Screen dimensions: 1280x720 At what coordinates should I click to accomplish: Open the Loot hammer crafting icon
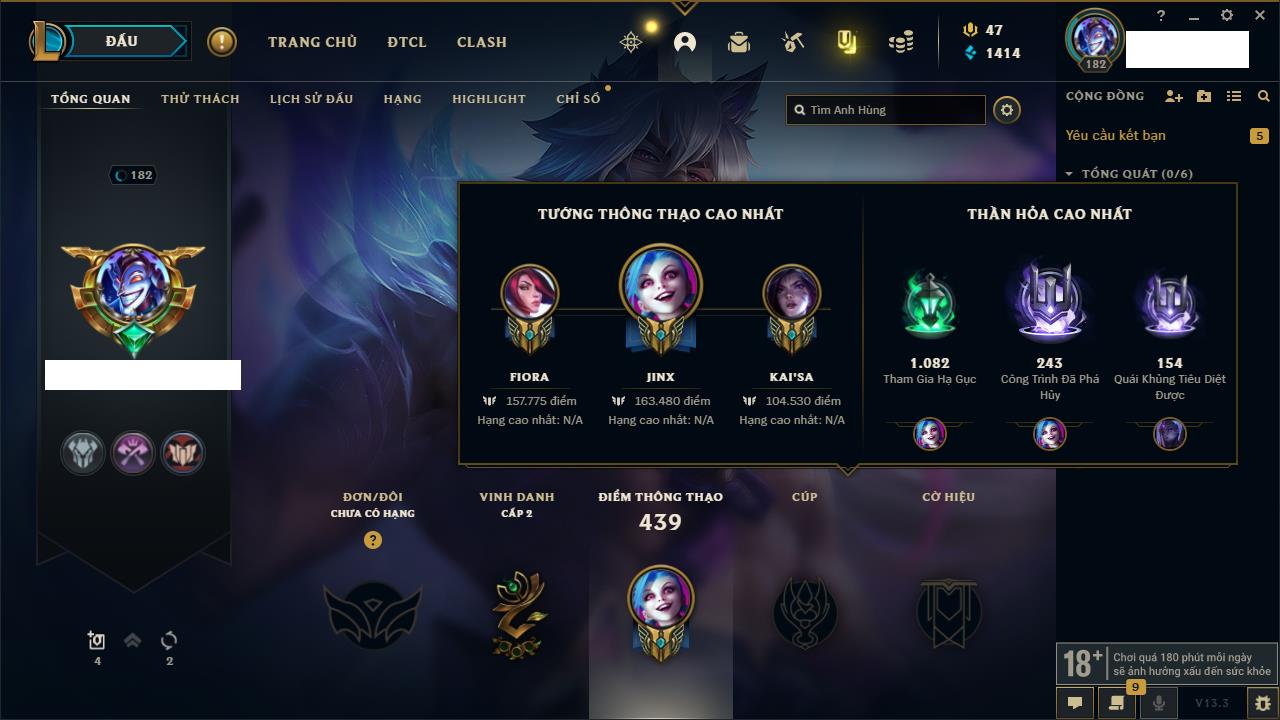click(x=792, y=42)
